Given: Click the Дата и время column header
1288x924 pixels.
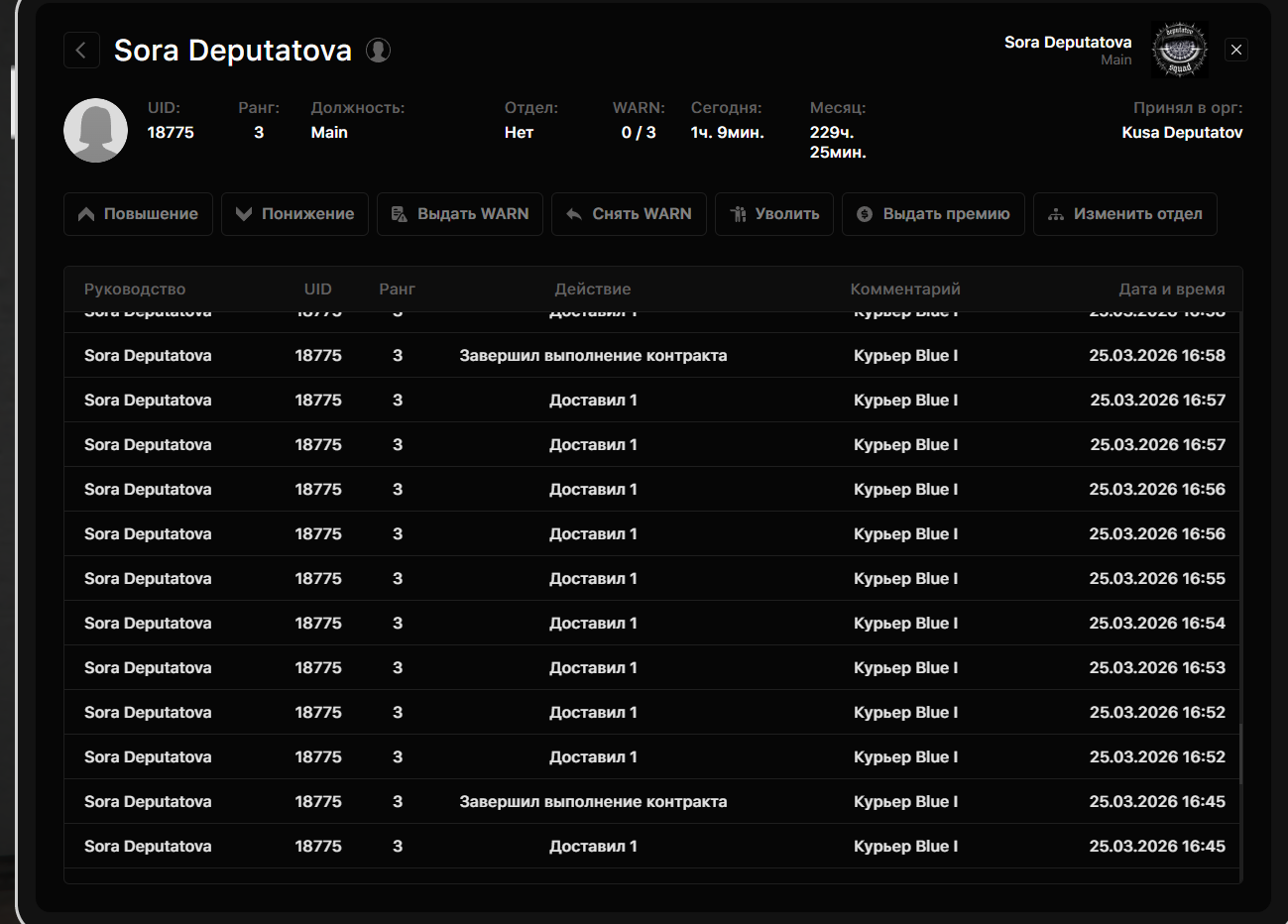Looking at the screenshot, I should (1171, 289).
